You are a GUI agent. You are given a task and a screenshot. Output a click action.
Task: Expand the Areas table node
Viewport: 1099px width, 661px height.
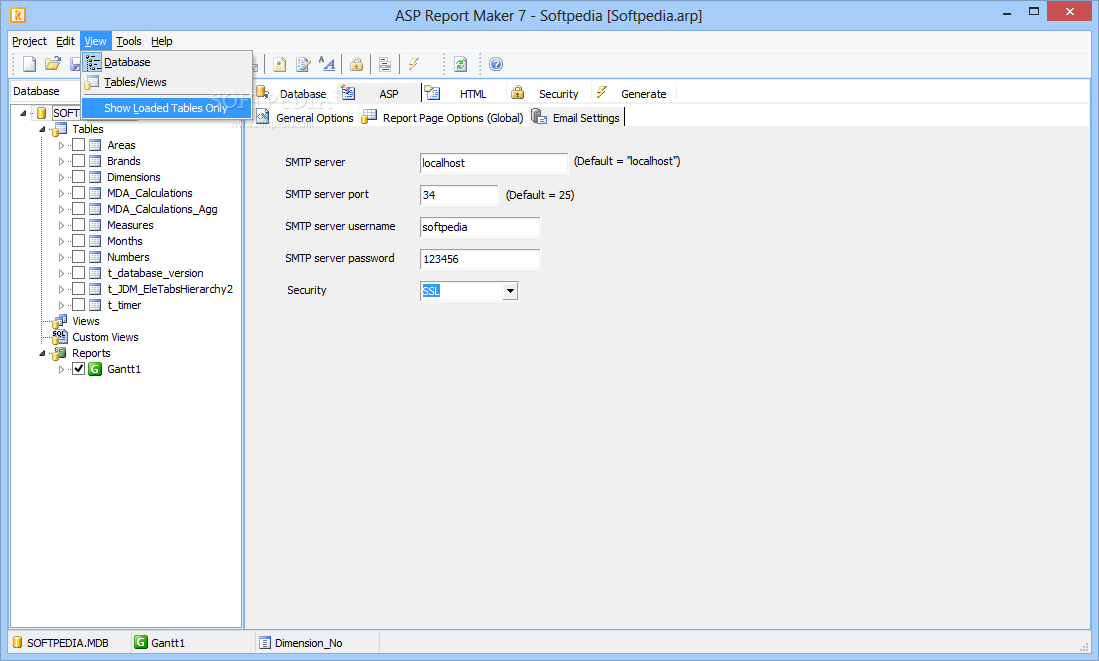pos(61,145)
